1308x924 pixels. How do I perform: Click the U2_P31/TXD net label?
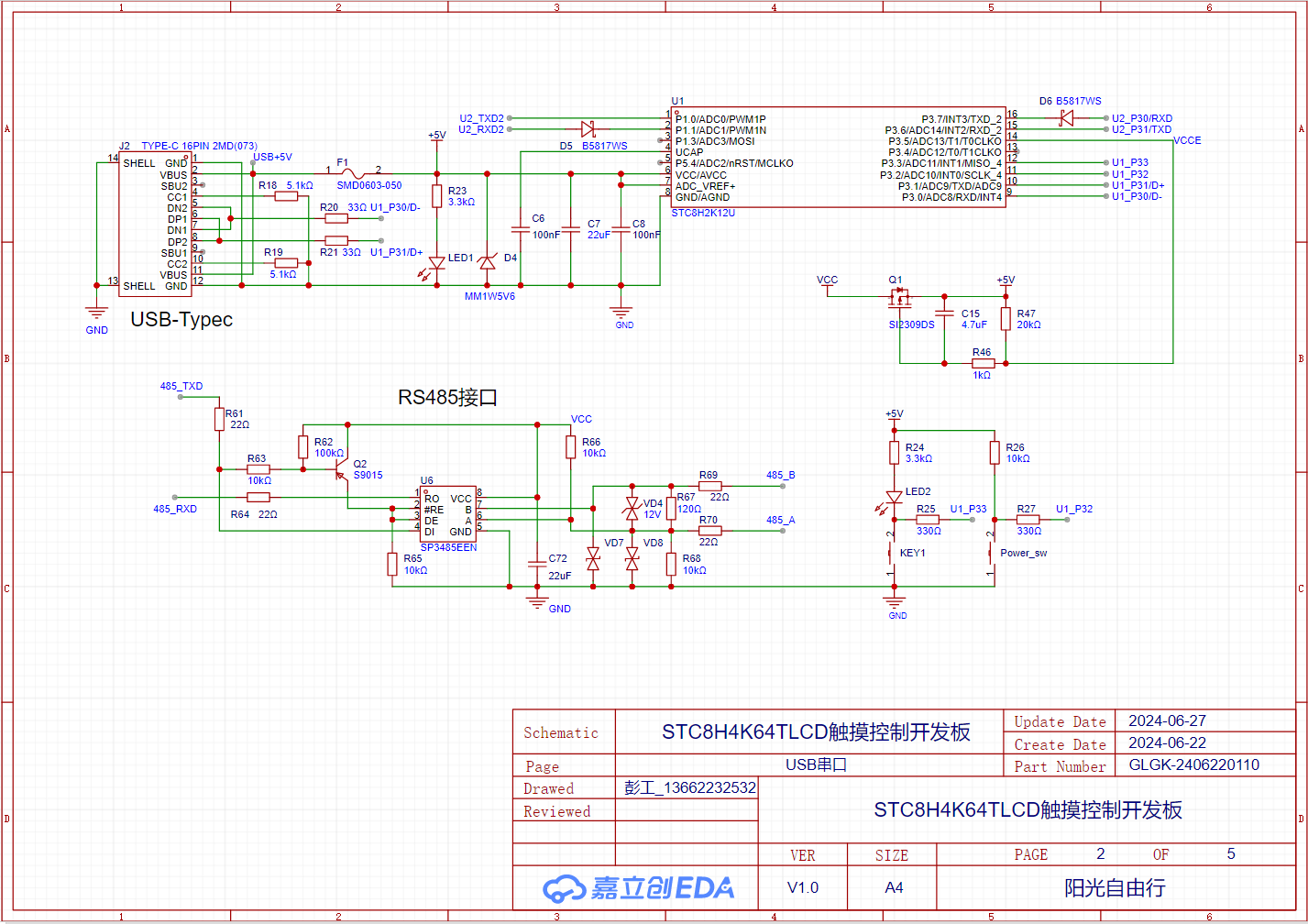1142,129
